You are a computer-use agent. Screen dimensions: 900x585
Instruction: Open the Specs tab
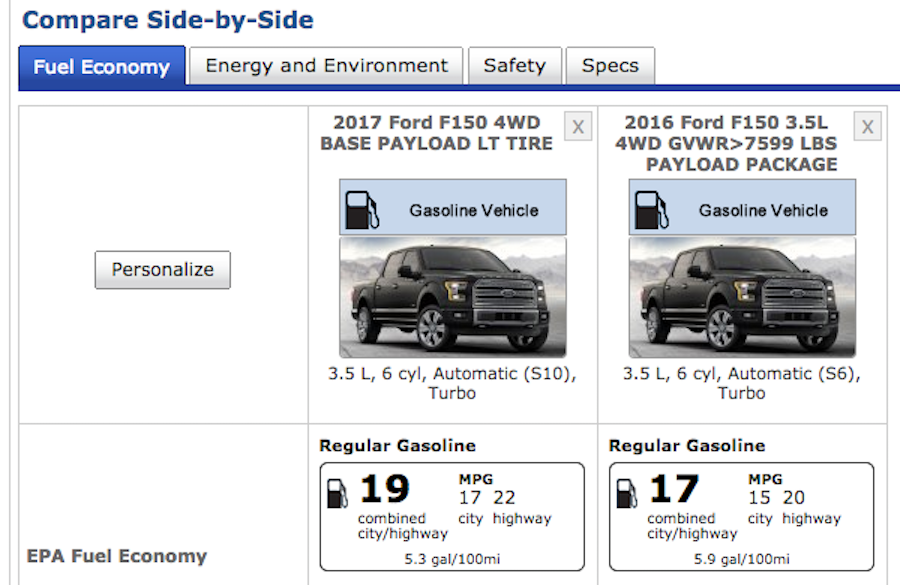pyautogui.click(x=610, y=66)
